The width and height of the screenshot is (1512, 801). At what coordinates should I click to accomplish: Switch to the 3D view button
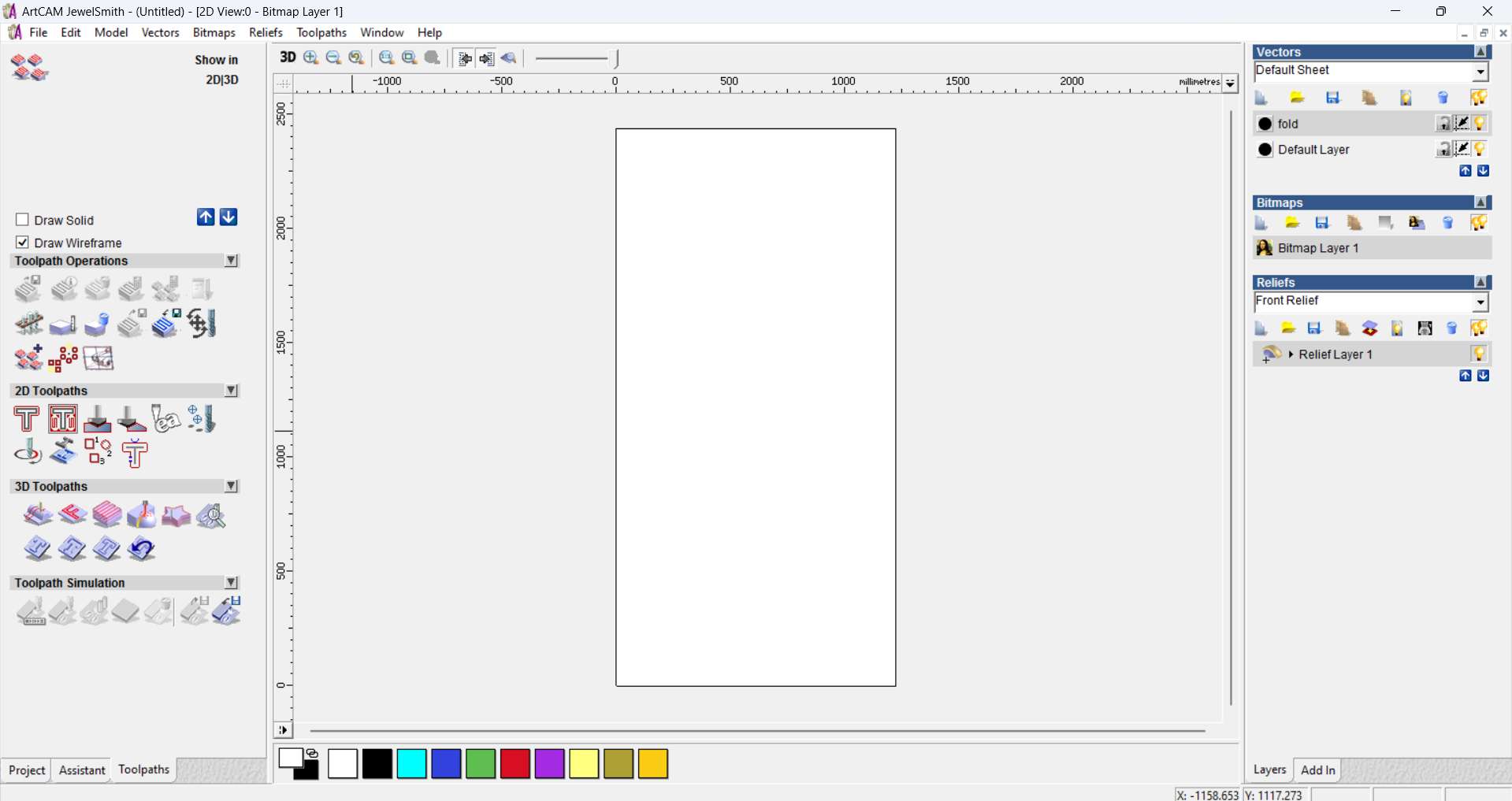tap(288, 57)
